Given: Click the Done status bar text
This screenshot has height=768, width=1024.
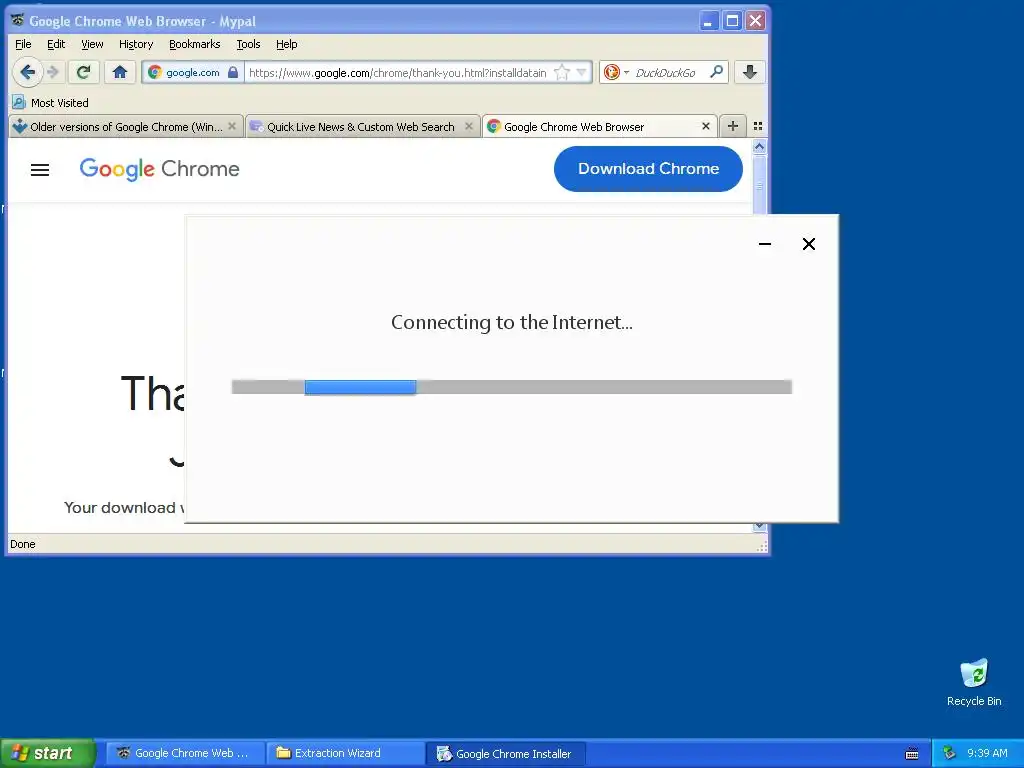Looking at the screenshot, I should [x=23, y=544].
